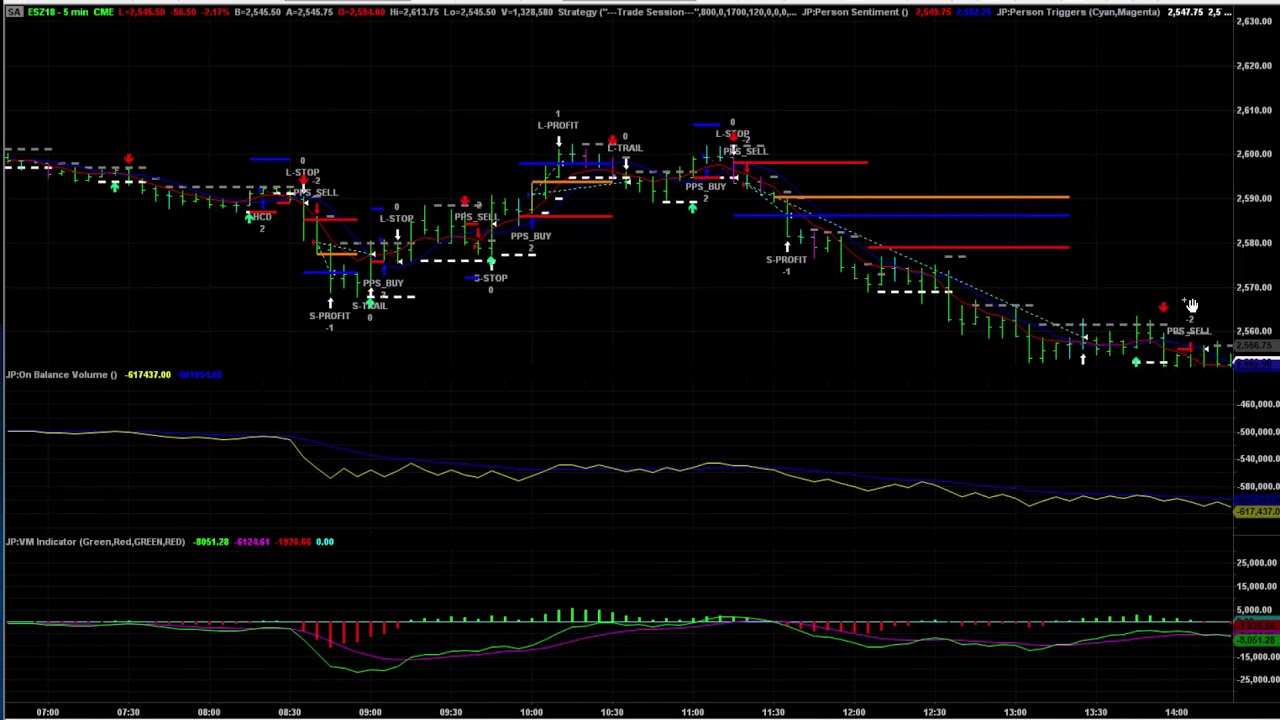Select JP:Person Triggers (Cyan,Magenta) label
The image size is (1280, 720).
(1078, 12)
